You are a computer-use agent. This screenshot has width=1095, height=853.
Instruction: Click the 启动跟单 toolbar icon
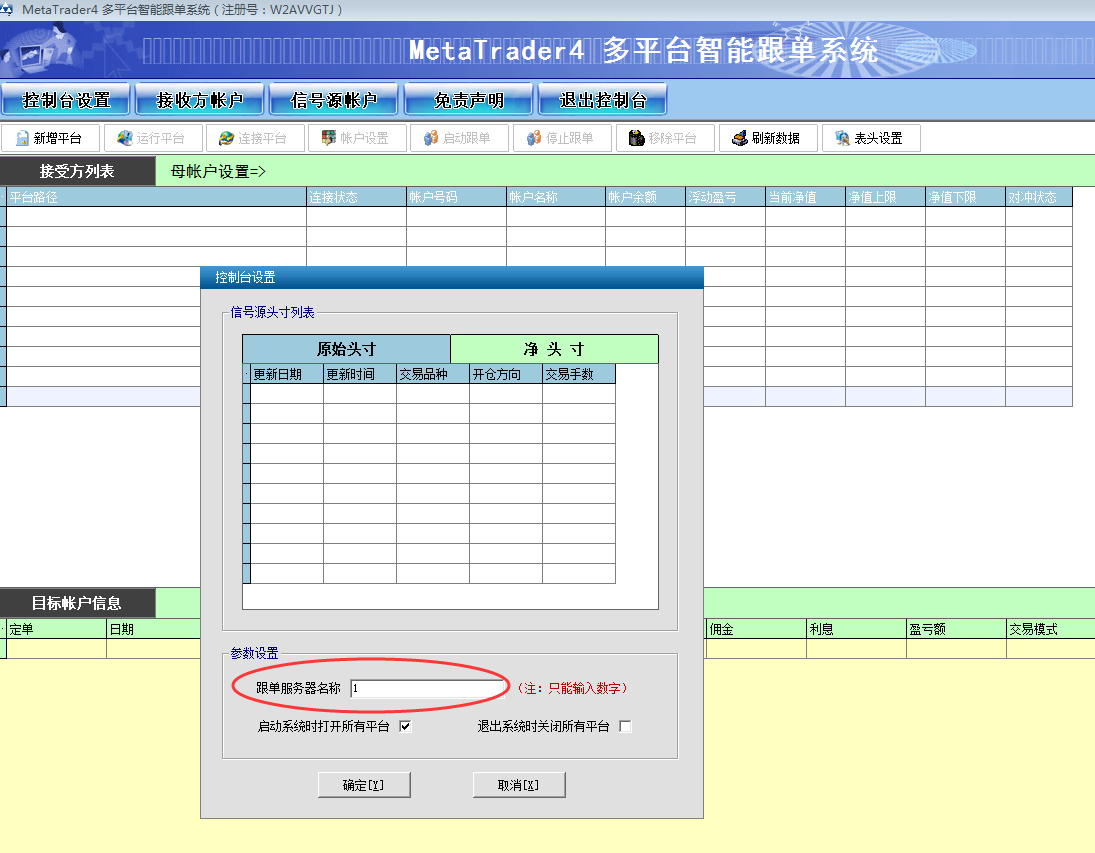click(431, 138)
